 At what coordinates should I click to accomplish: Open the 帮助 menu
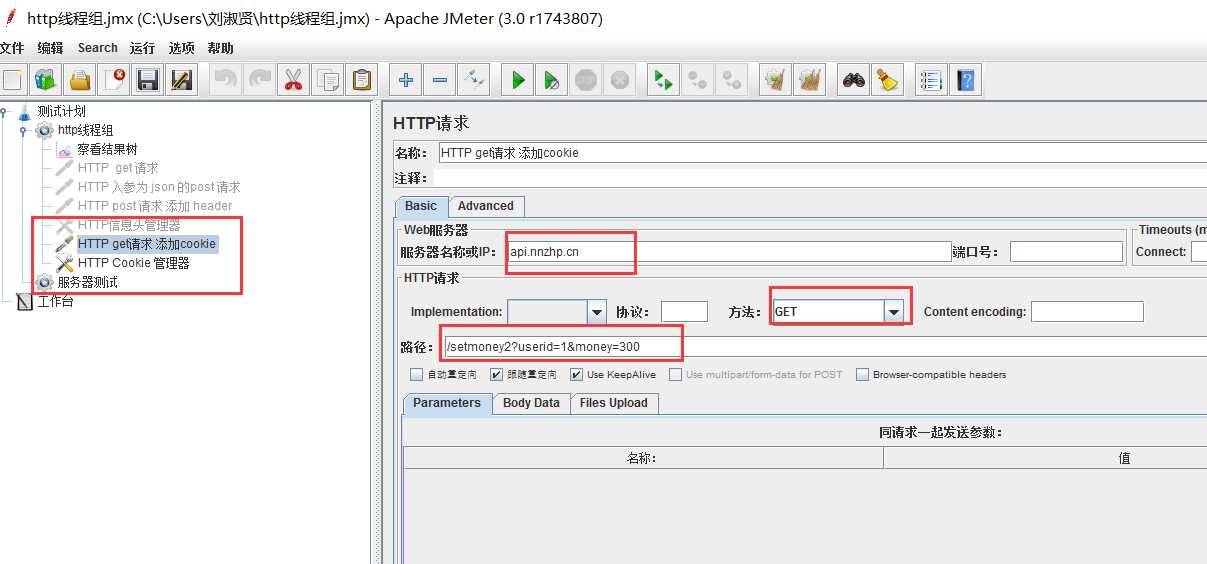220,48
